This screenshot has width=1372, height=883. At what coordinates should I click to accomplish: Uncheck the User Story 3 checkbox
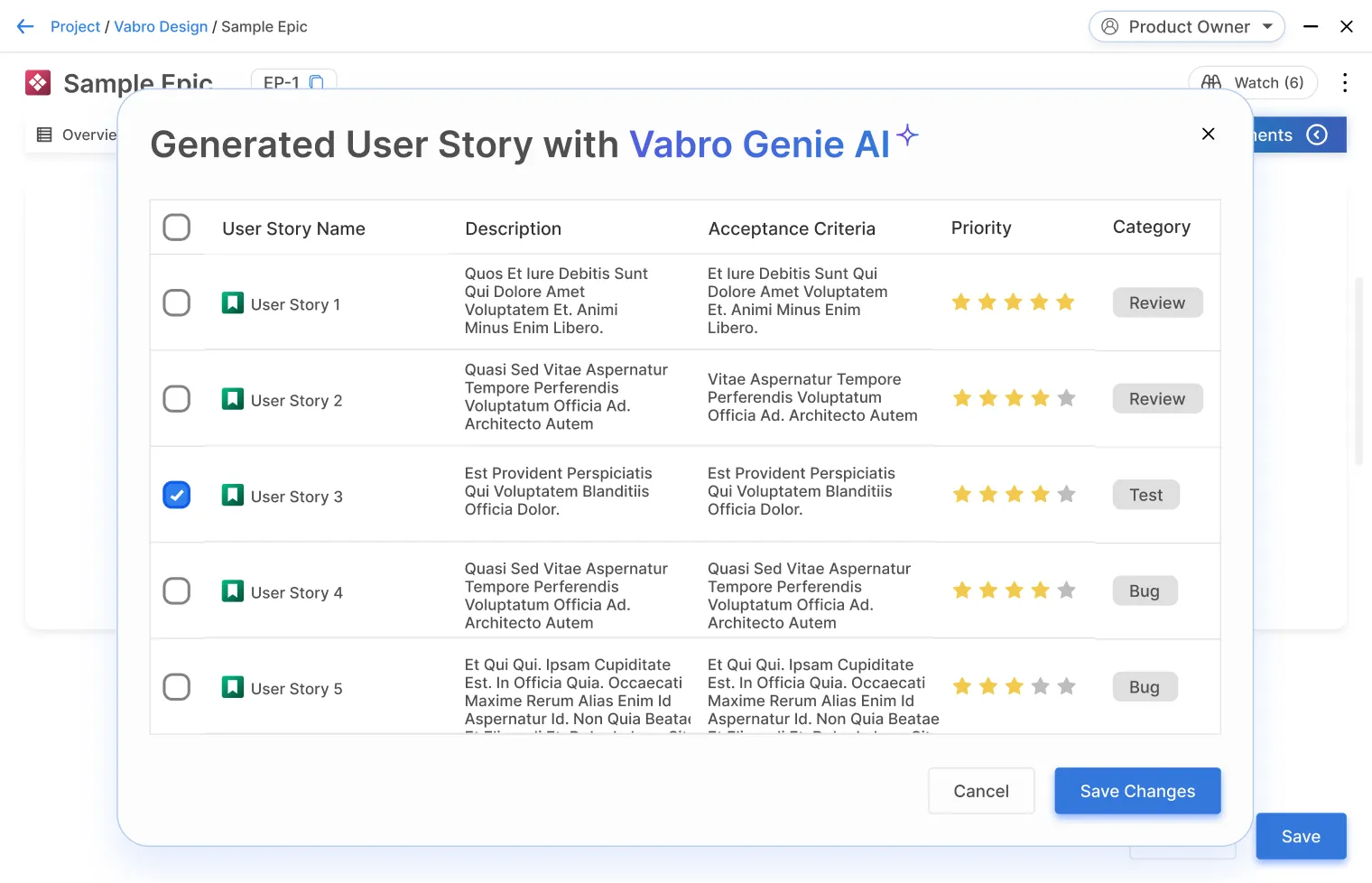177,496
